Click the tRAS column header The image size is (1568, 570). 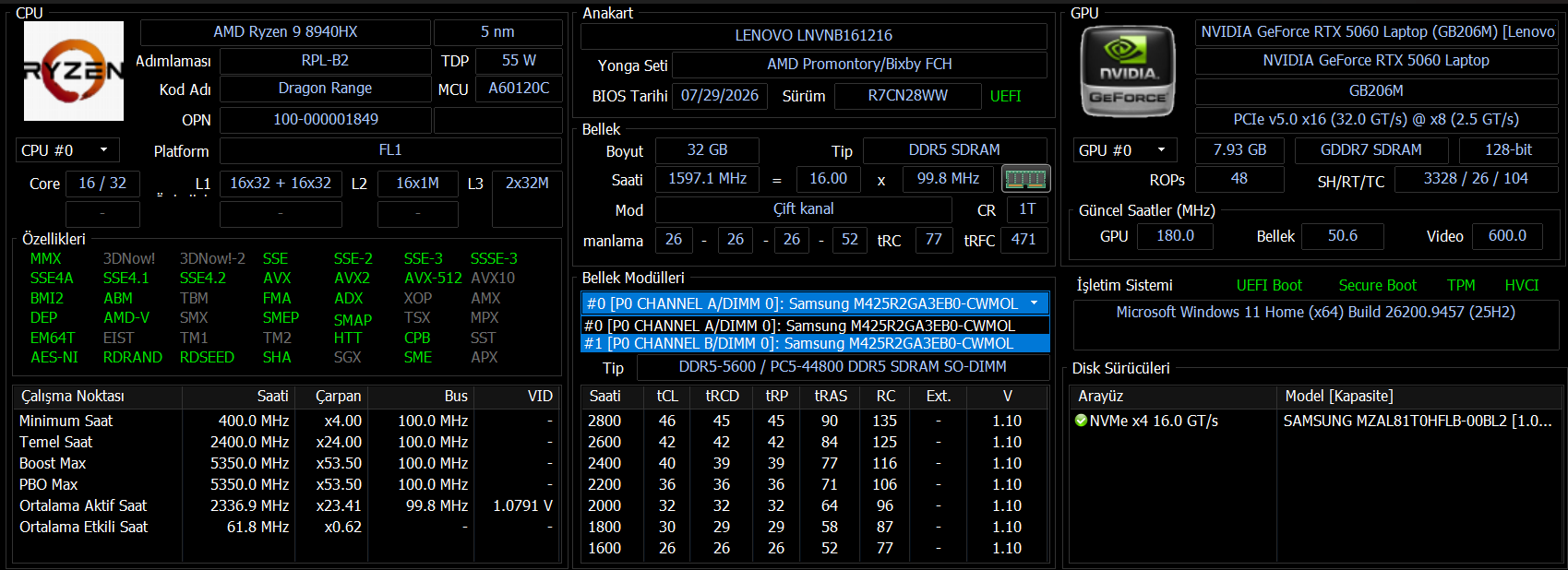point(831,397)
